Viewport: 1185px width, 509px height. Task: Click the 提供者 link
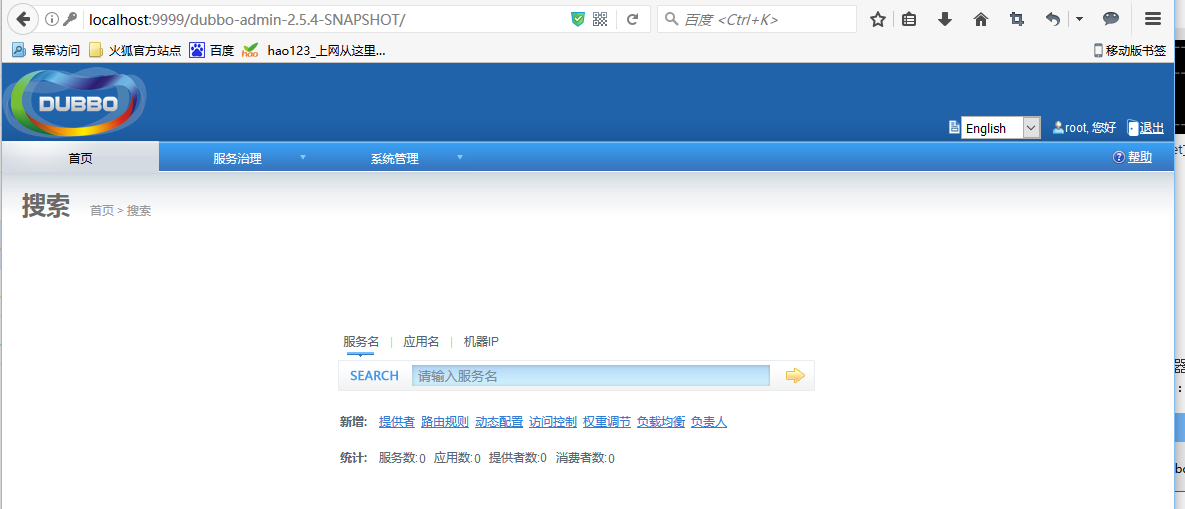tap(397, 422)
